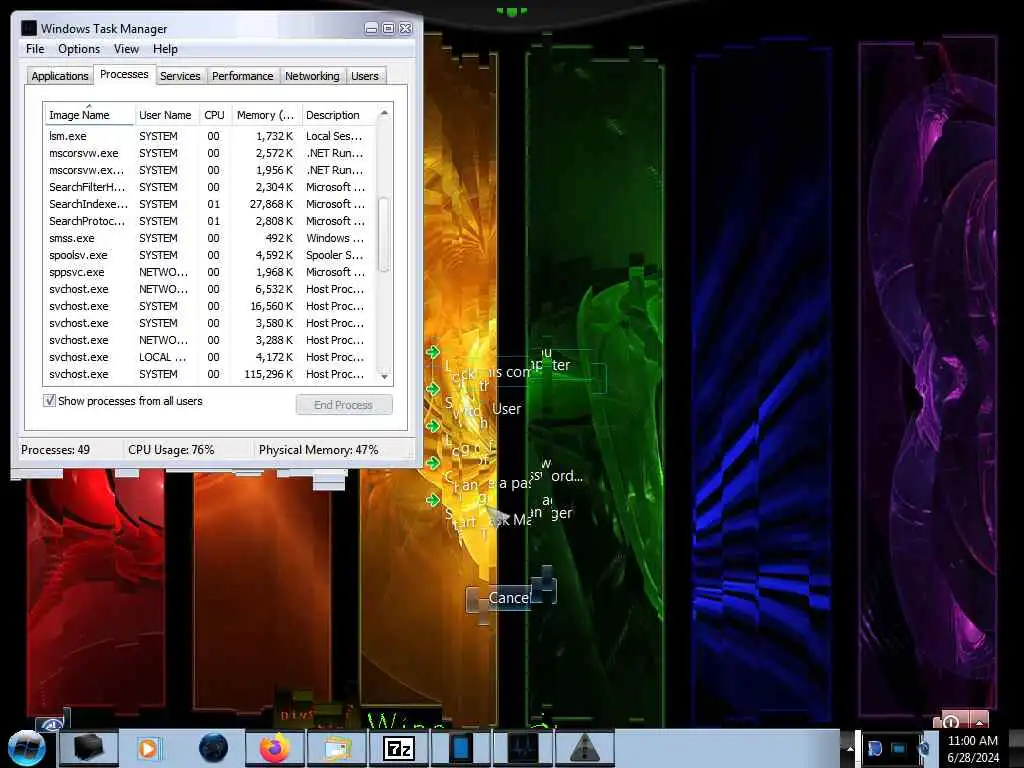
Task: Select svchost.exe using 16,560 K
Action: (x=210, y=306)
